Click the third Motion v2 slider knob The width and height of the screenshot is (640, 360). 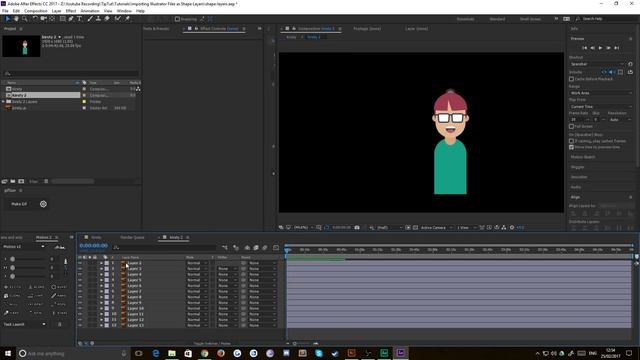click(x=13, y=276)
